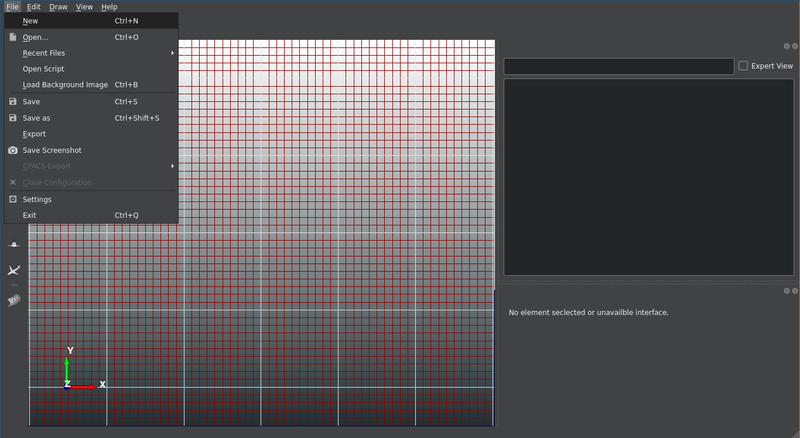Float the upper right dock panel
The height and width of the screenshot is (438, 800).
tap(785, 46)
